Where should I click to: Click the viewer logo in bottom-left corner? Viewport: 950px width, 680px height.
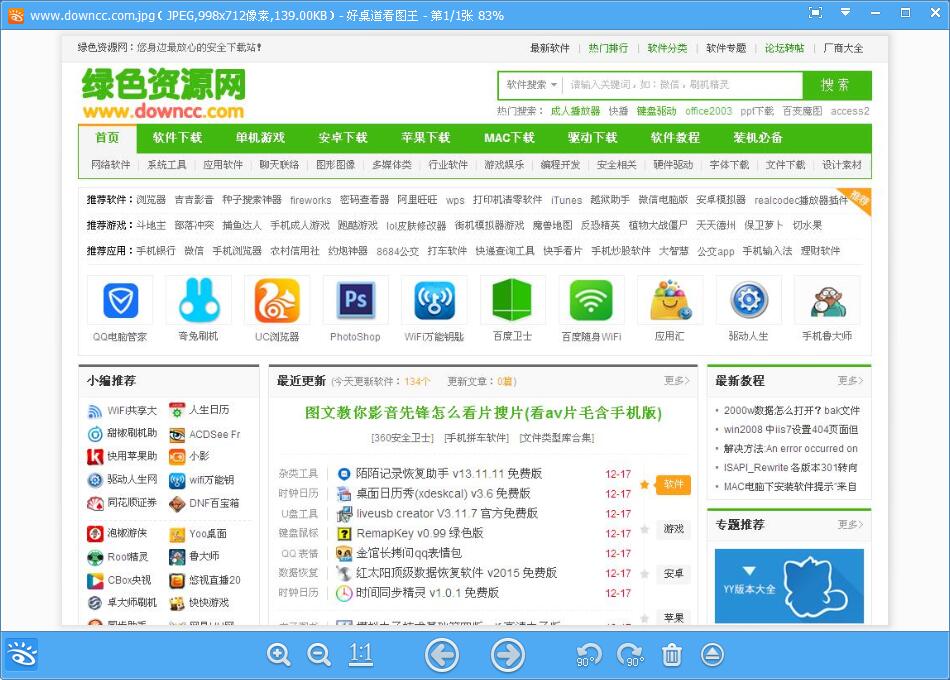point(21,654)
